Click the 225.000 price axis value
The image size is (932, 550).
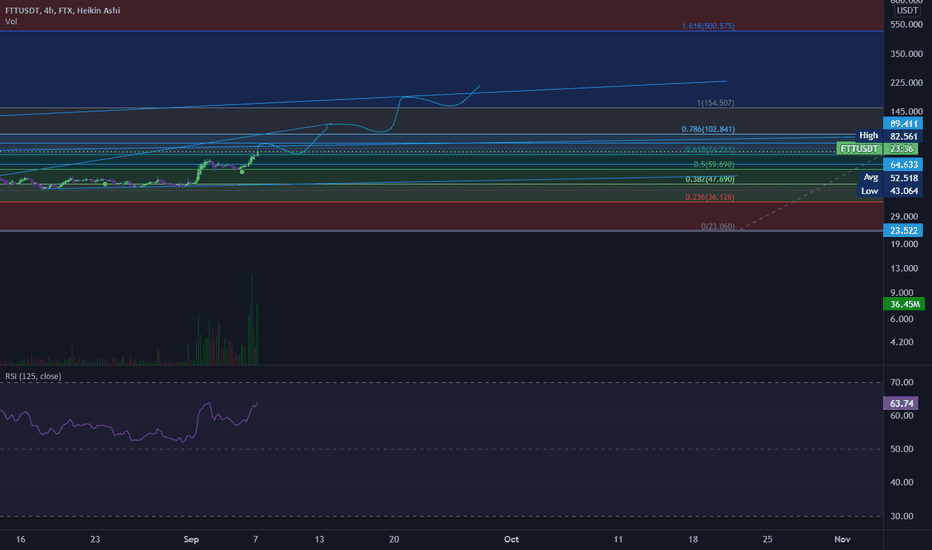906,83
